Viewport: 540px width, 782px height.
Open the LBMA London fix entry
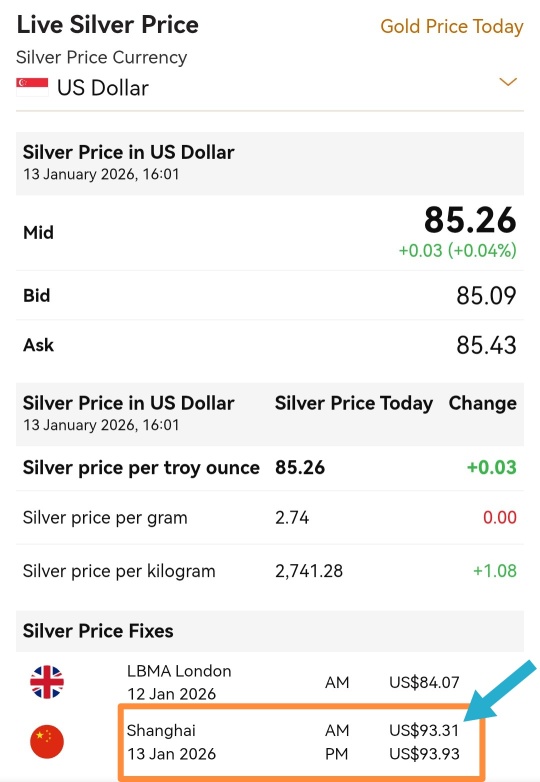[270, 682]
